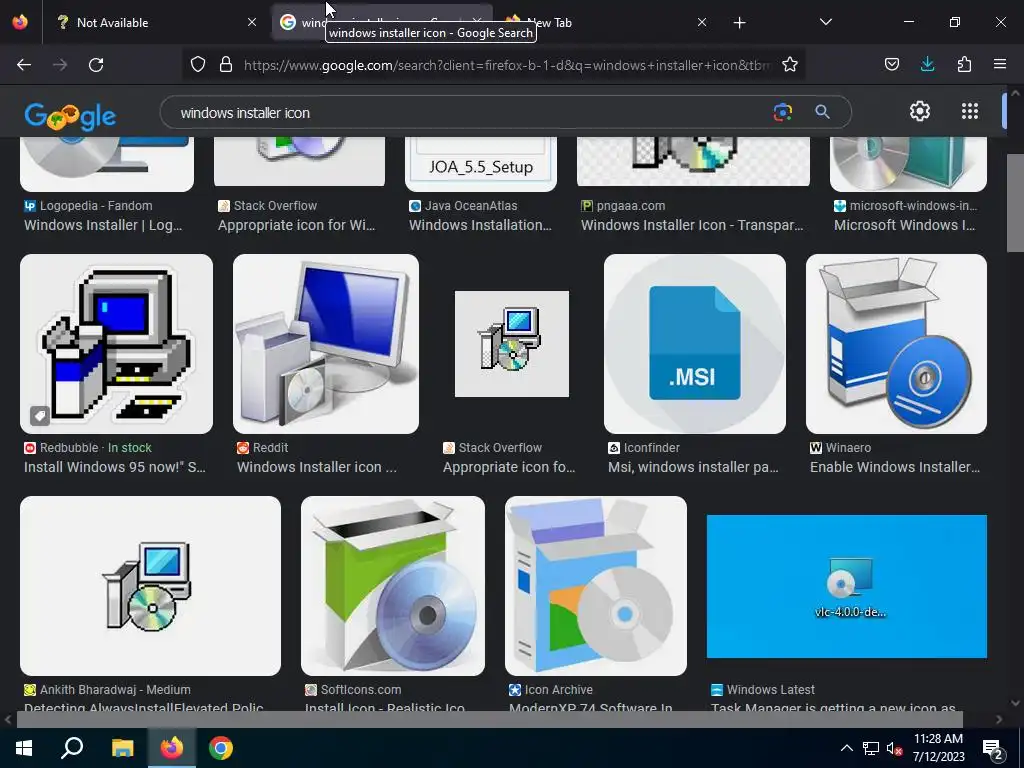Image resolution: width=1024 pixels, height=768 pixels.
Task: Click the padlock site information icon
Action: (226, 65)
